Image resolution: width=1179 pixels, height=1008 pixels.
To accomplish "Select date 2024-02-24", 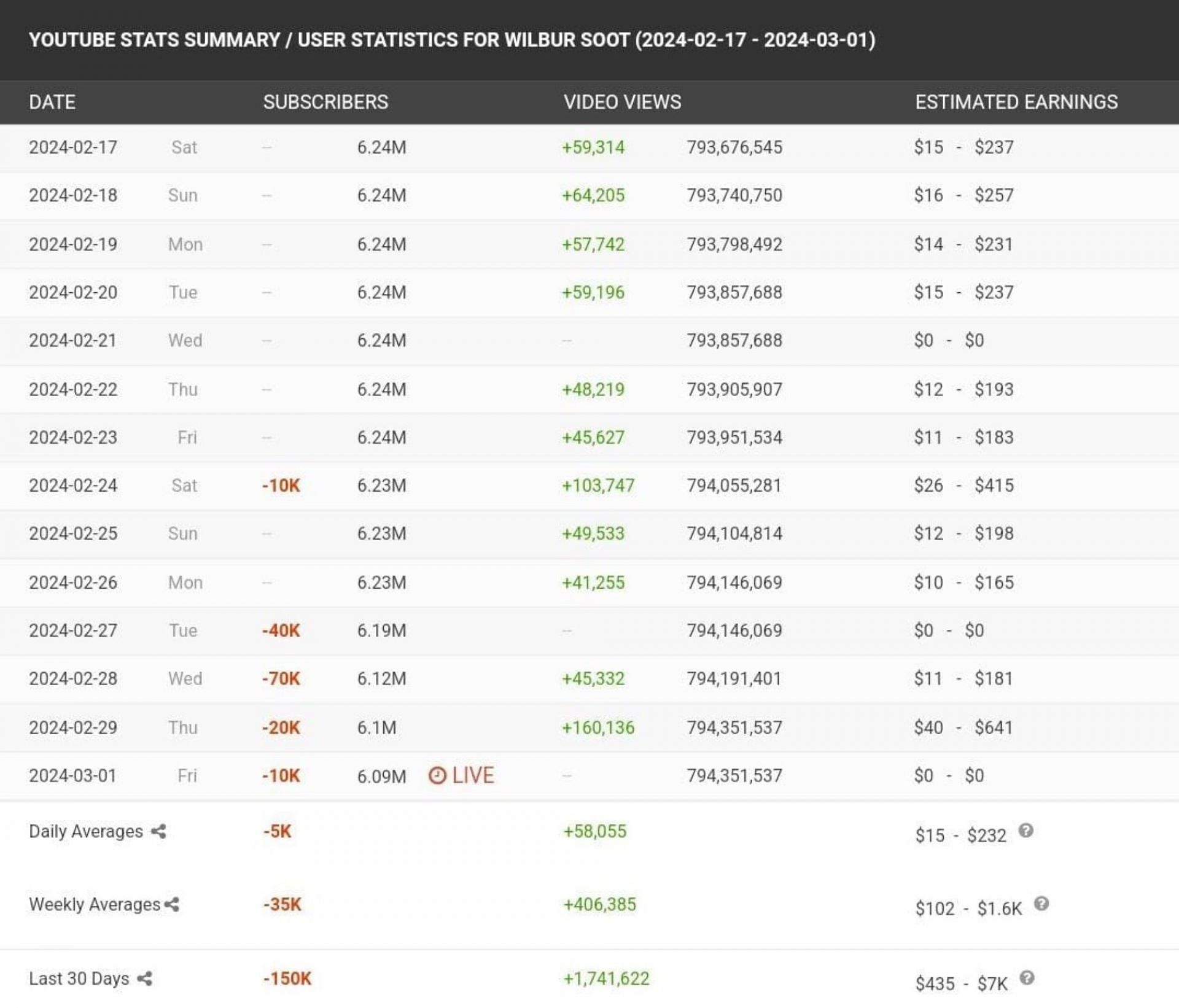I will coord(73,486).
